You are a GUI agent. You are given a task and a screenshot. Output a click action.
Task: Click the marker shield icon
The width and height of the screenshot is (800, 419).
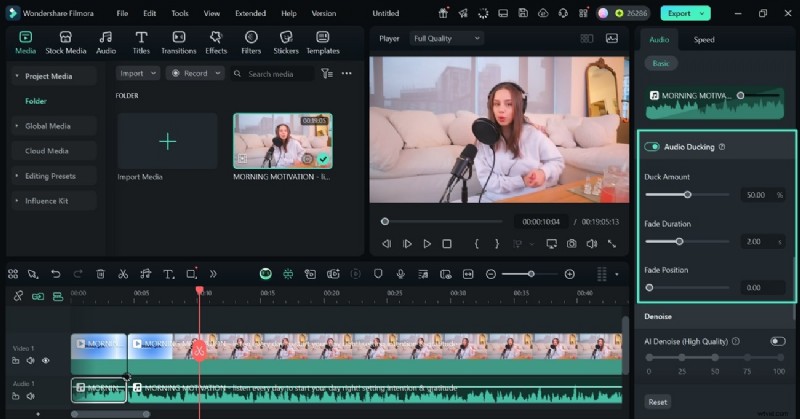(378, 274)
